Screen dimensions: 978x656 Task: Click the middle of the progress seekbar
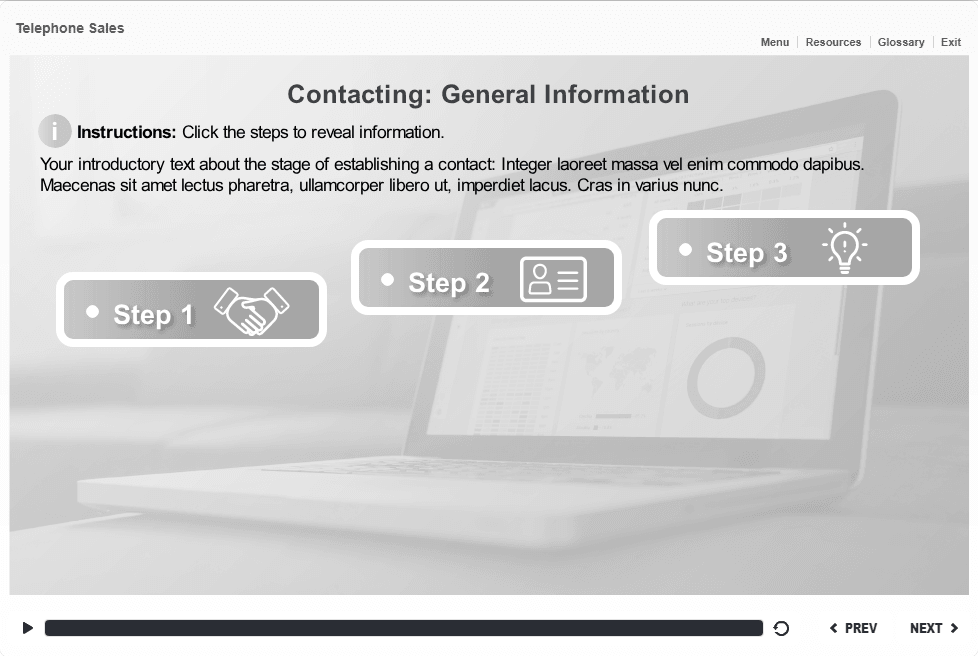[x=403, y=628]
